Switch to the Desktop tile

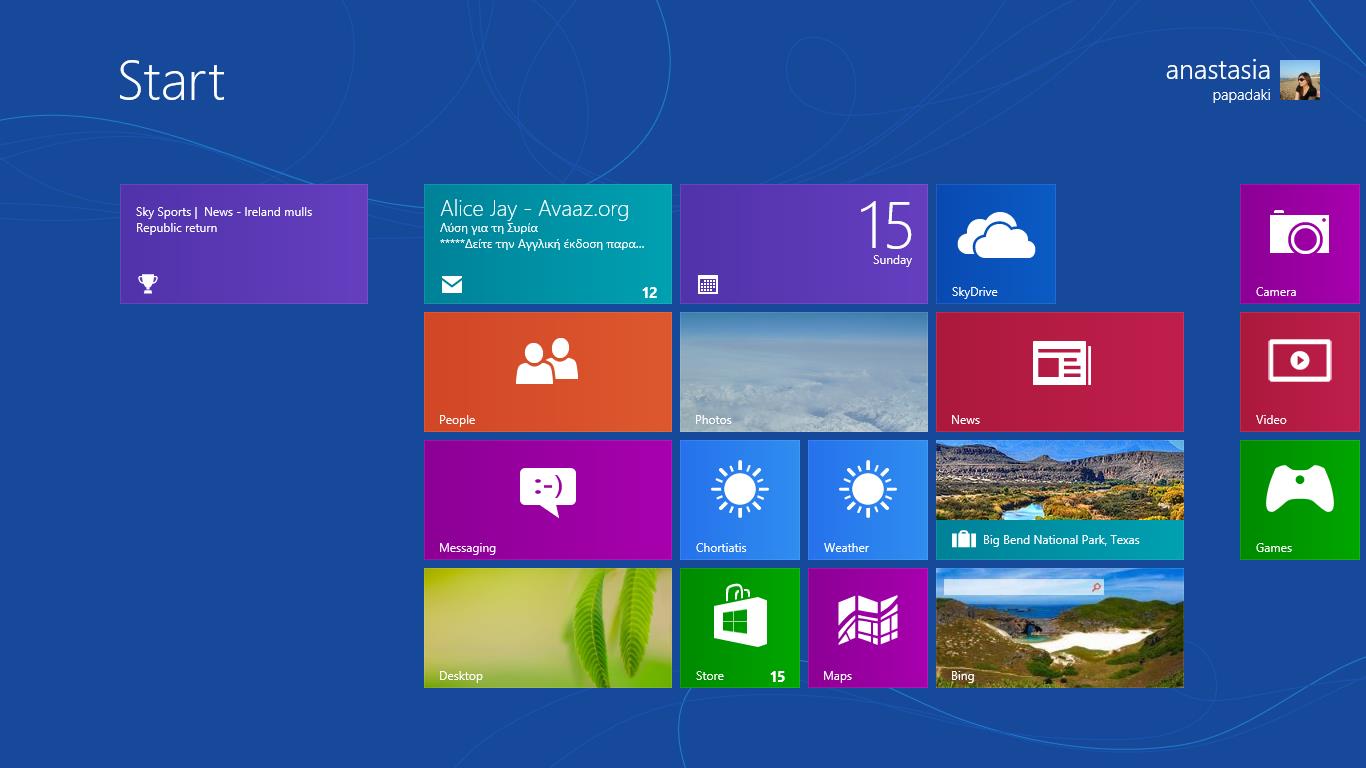[x=548, y=628]
